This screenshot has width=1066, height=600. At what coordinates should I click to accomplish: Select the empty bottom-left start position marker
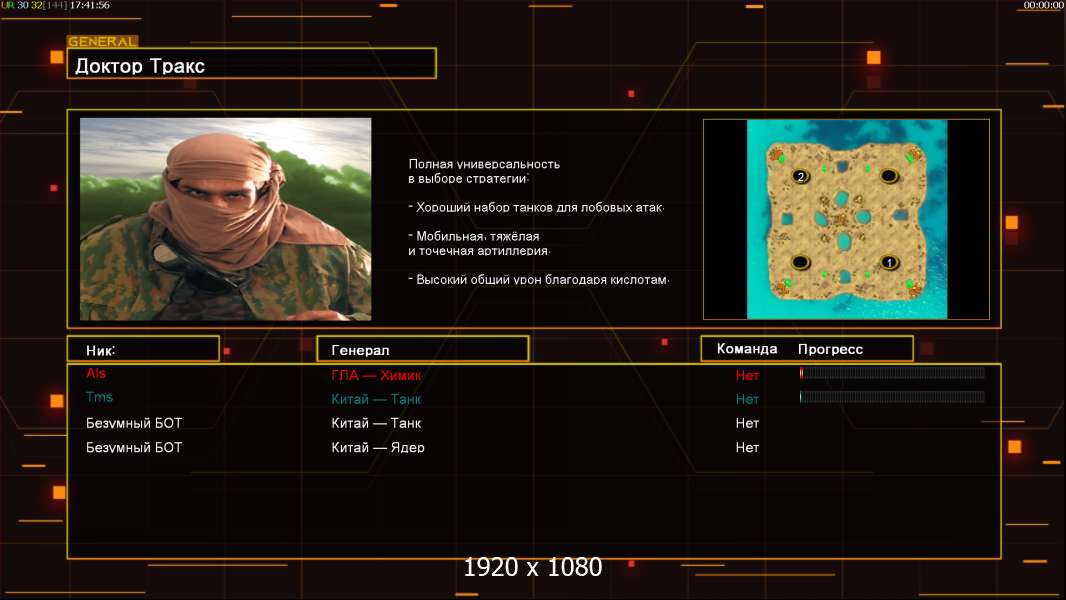point(801,262)
